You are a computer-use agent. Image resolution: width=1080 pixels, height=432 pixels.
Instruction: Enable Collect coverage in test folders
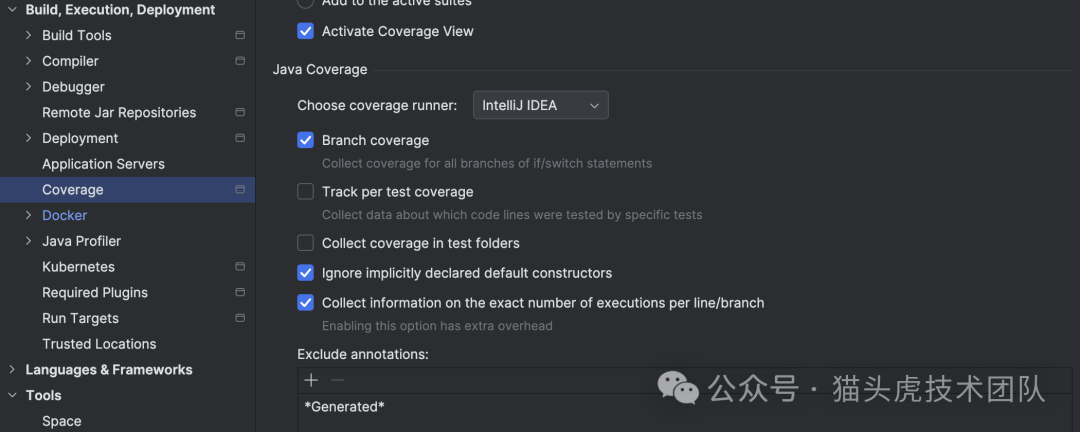click(306, 243)
